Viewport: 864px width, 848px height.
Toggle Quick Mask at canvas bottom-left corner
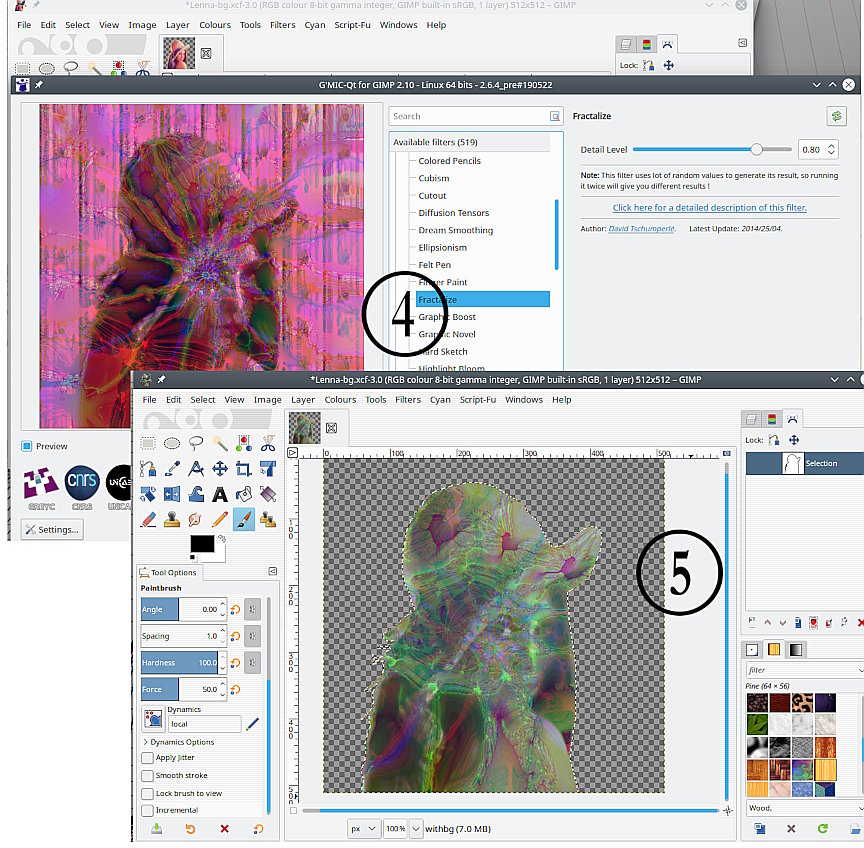coord(293,811)
